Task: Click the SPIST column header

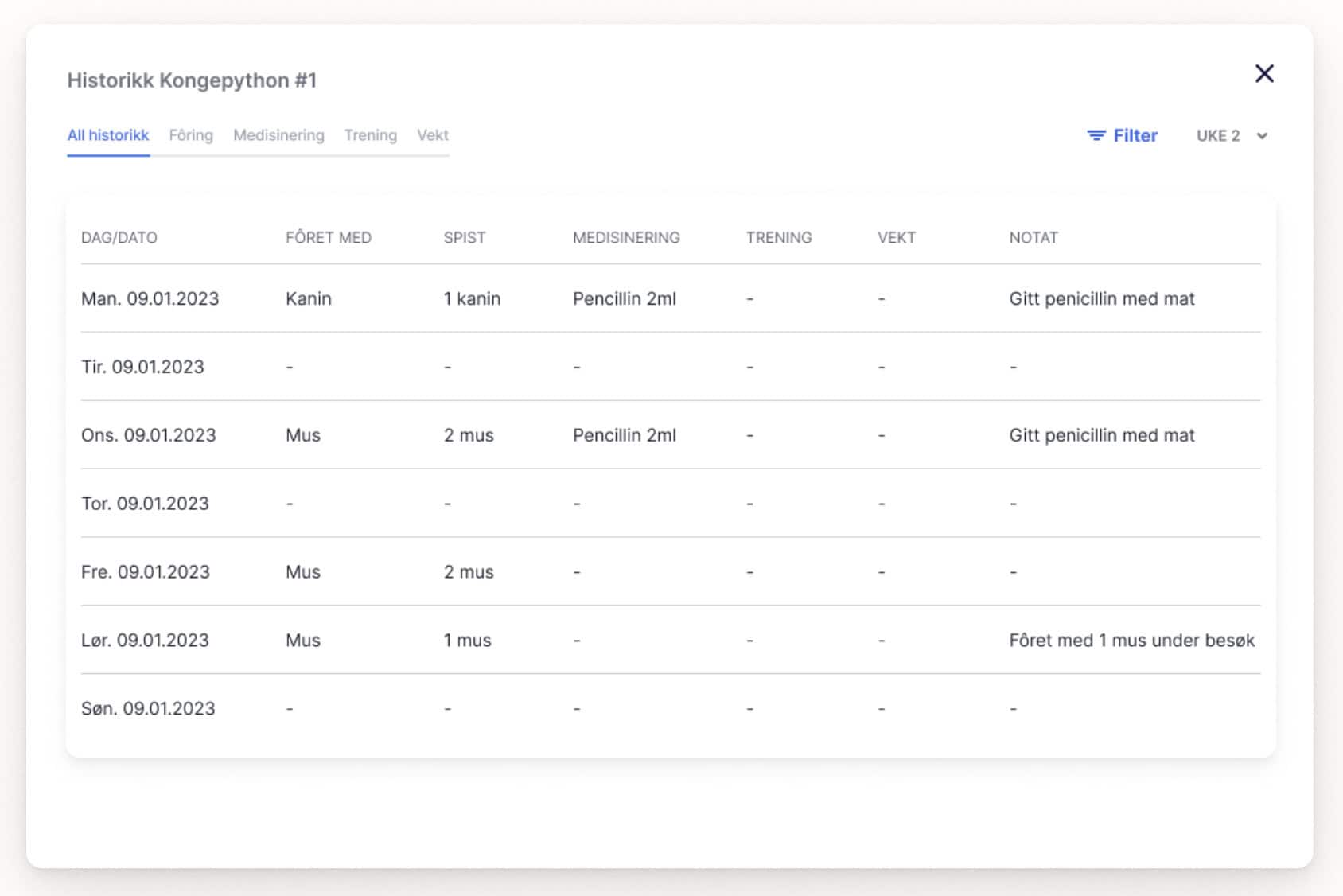Action: tap(465, 237)
